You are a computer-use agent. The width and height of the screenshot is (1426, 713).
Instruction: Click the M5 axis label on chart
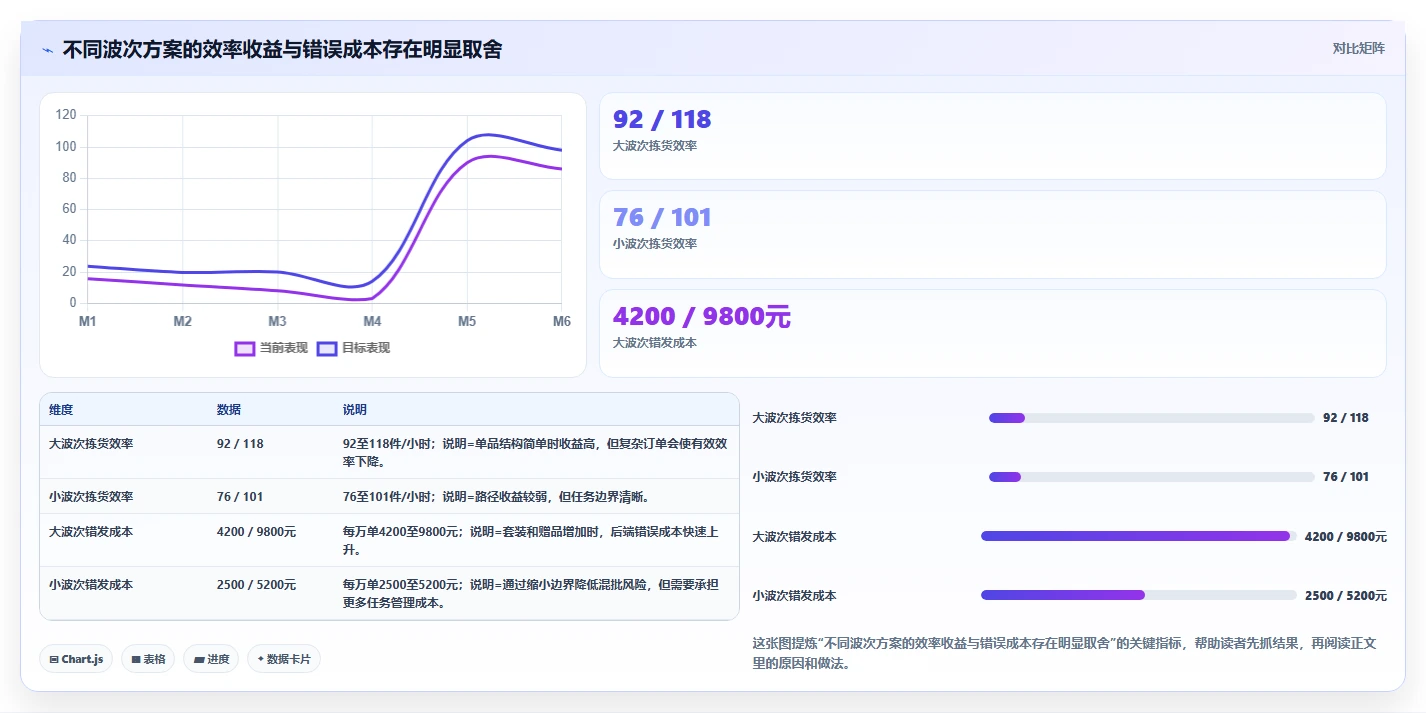(x=467, y=321)
